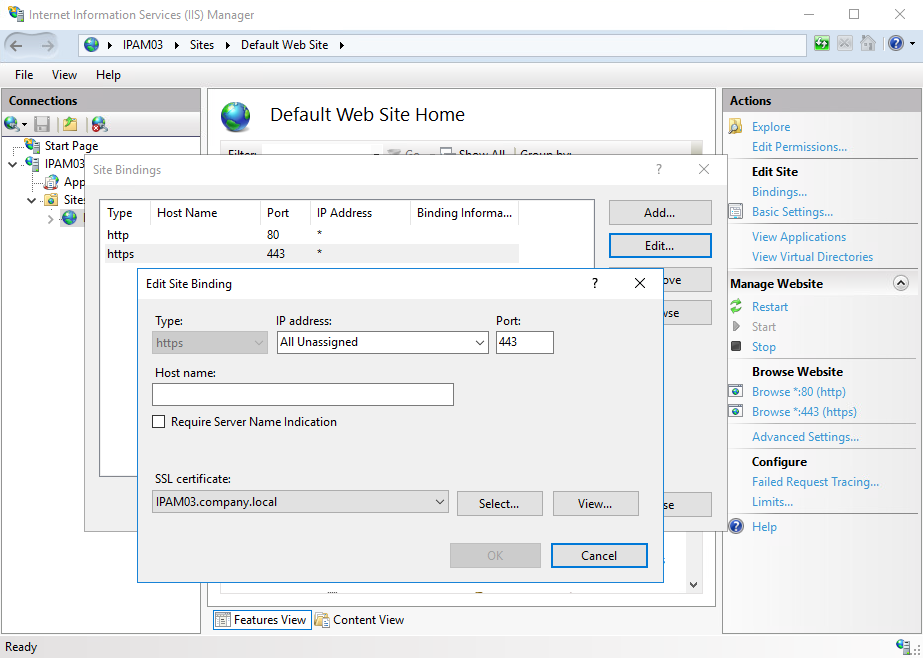This screenshot has height=658, width=923.
Task: Expand the SSL certificate dropdown
Action: pyautogui.click(x=301, y=502)
